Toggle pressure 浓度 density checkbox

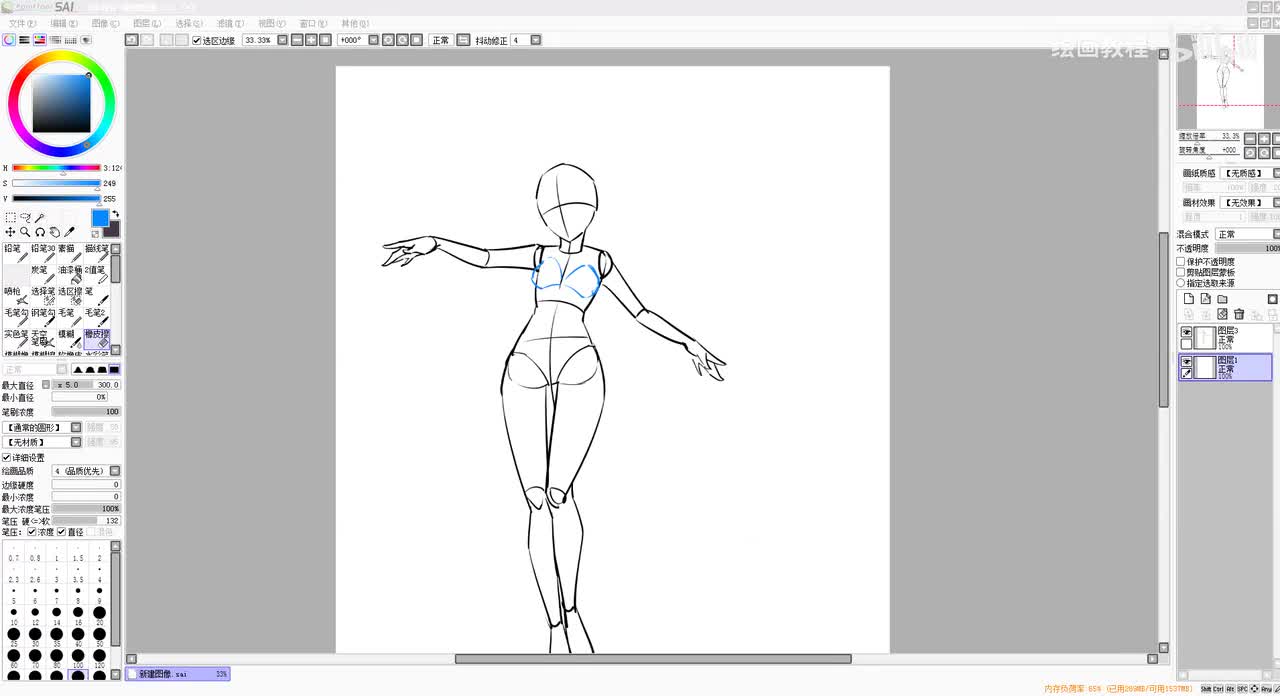32,532
